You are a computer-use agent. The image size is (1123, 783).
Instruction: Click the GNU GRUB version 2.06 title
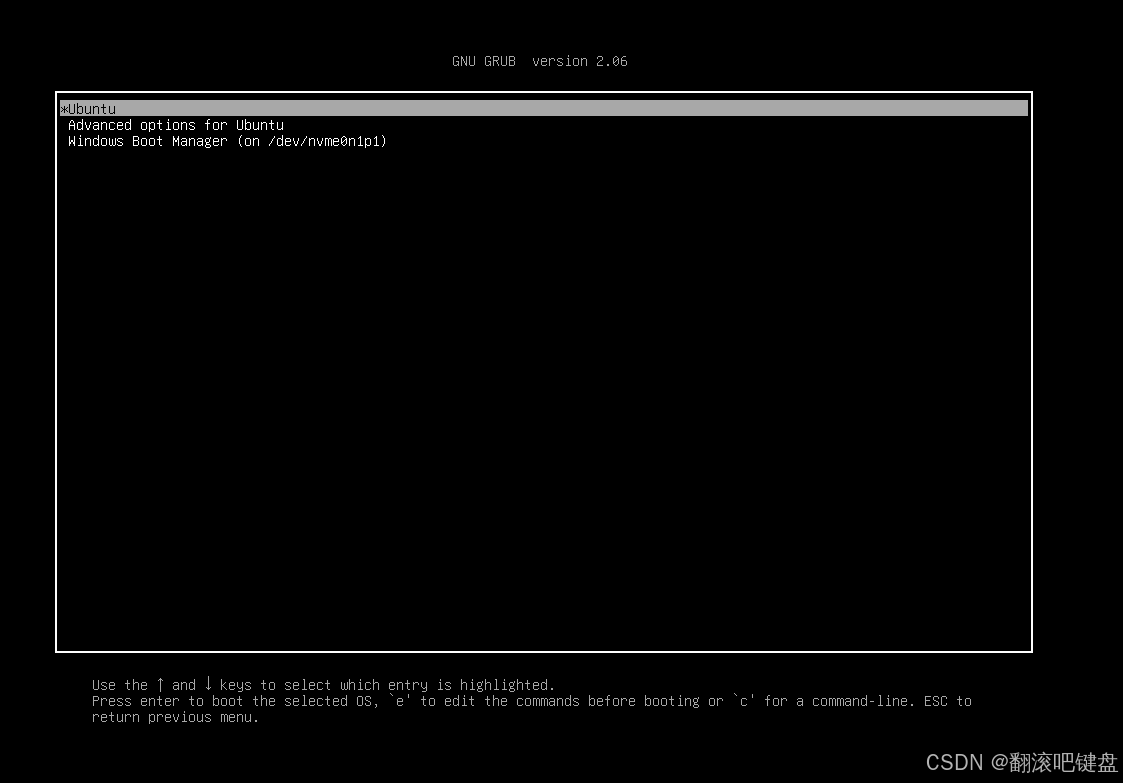tap(540, 62)
